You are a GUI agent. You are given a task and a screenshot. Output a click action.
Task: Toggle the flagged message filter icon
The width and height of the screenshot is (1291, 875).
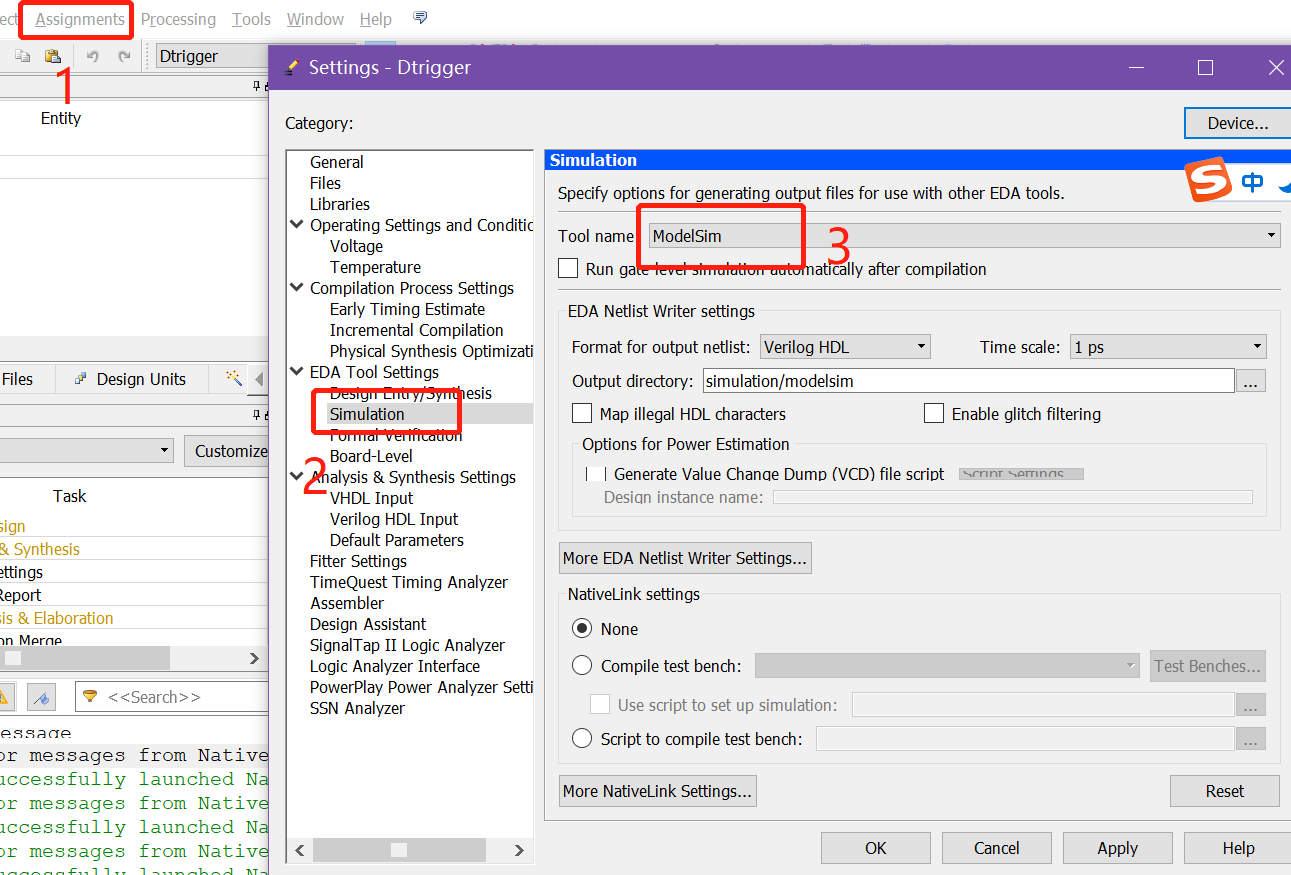41,697
